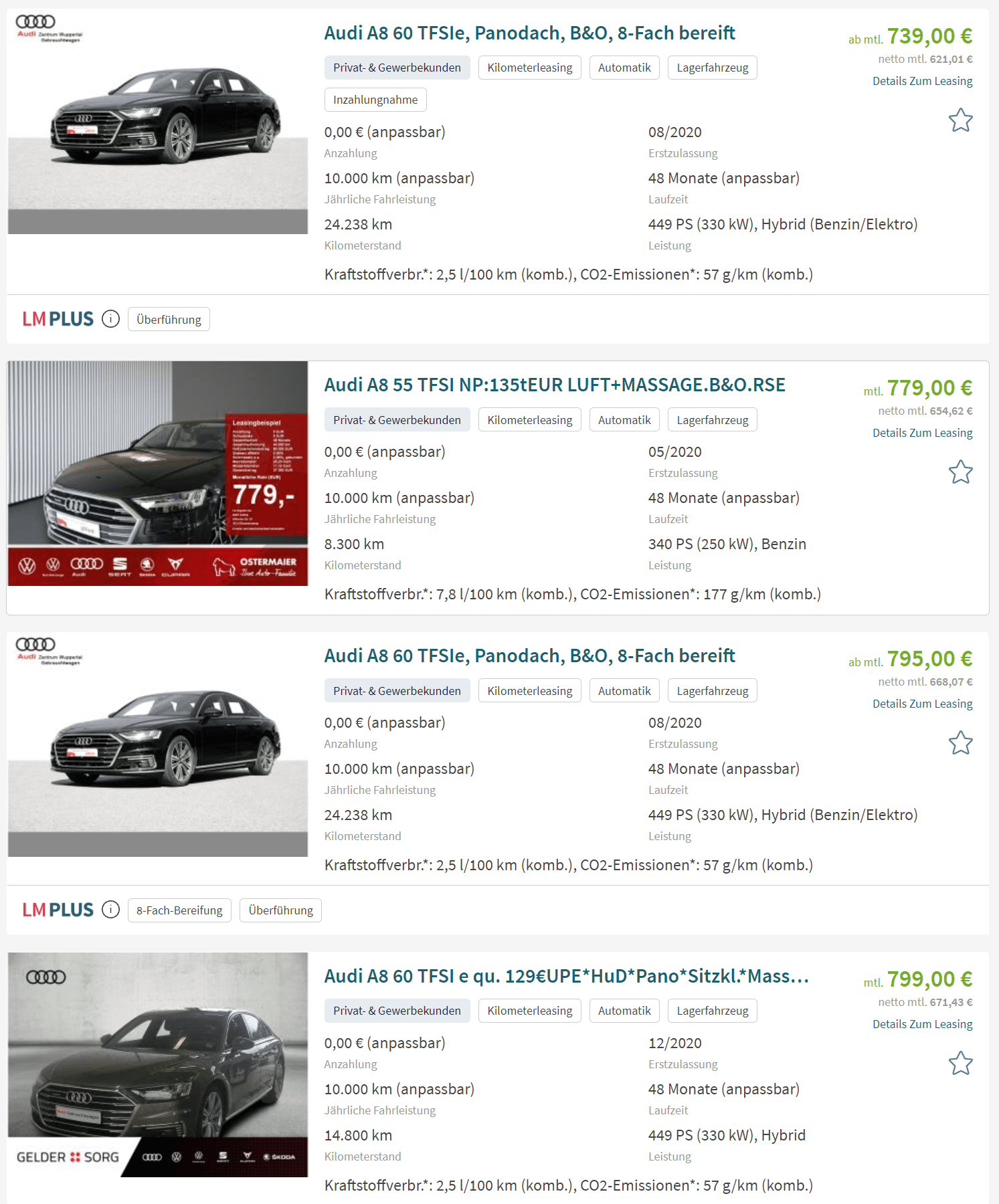View Ostermaier photo of 779,- Audi A8

(158, 474)
